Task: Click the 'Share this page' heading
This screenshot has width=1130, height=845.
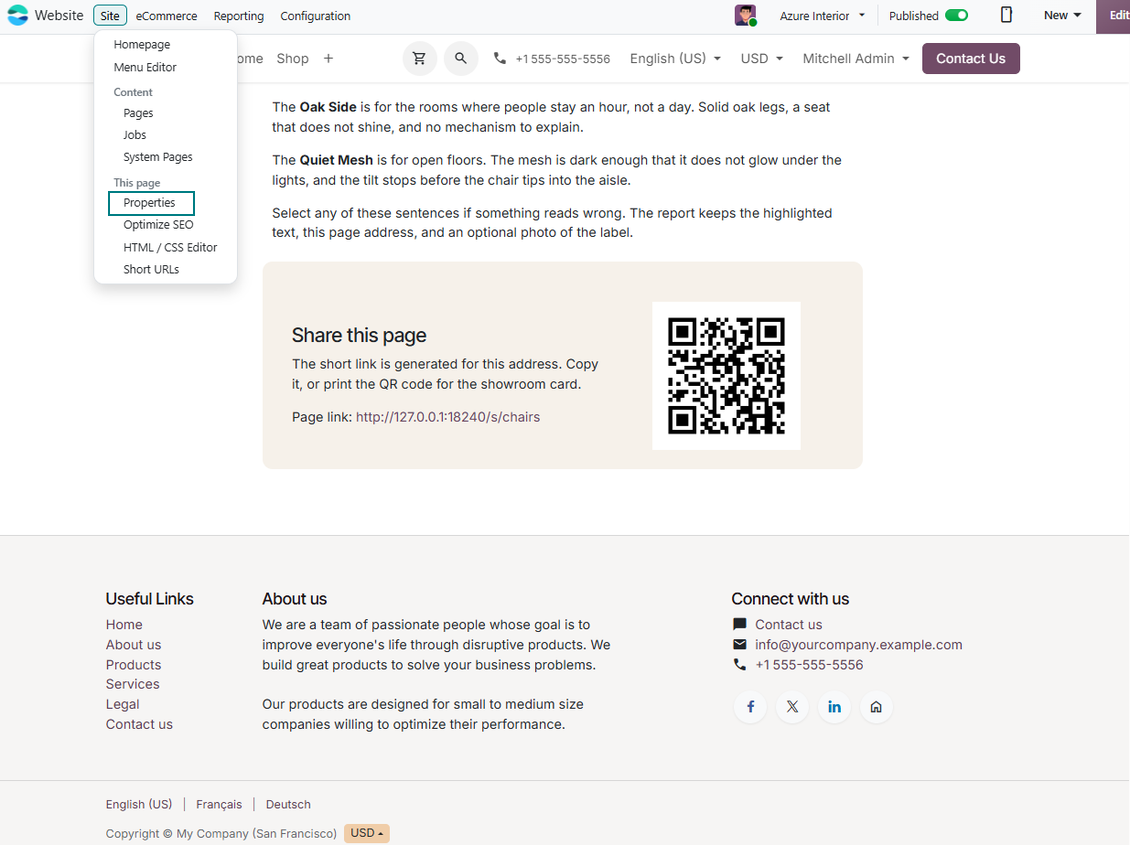Action: pyautogui.click(x=359, y=336)
